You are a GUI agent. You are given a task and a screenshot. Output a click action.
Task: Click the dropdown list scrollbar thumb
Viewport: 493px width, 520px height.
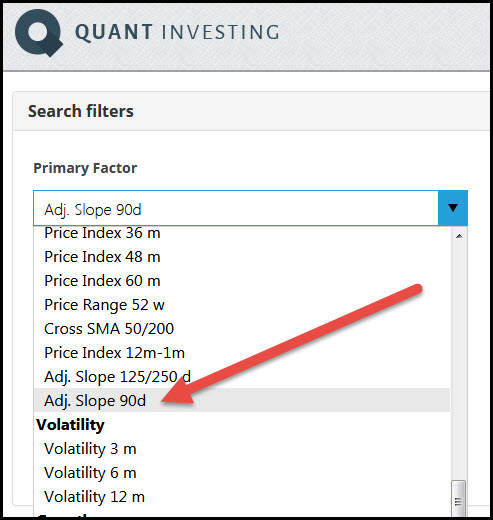click(x=459, y=499)
